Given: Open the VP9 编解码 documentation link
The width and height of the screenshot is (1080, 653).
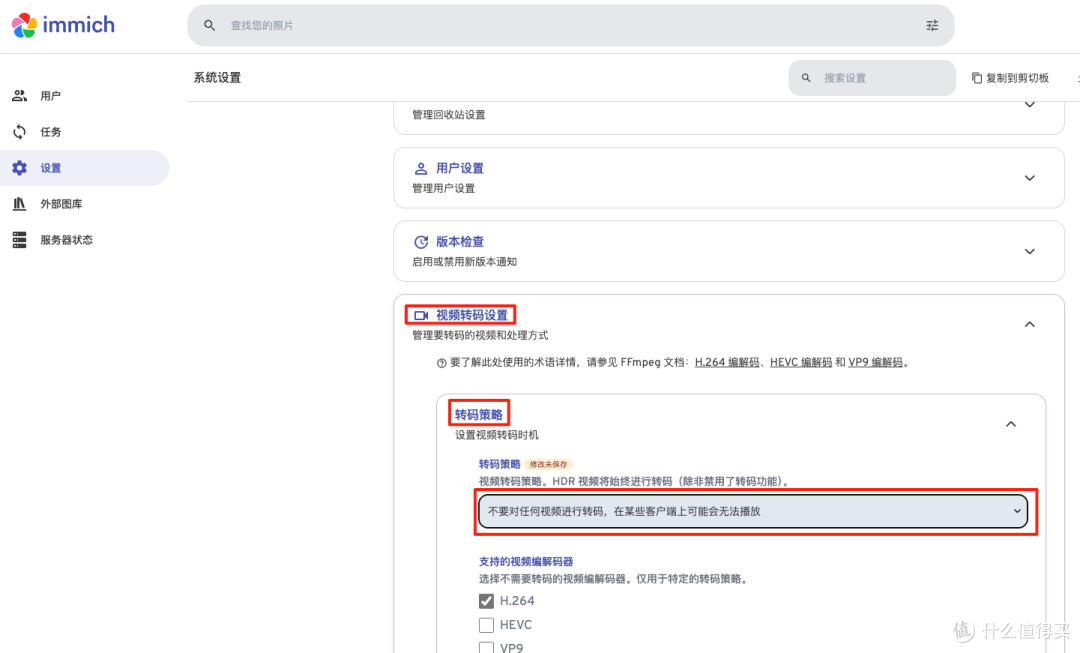Looking at the screenshot, I should (x=875, y=362).
